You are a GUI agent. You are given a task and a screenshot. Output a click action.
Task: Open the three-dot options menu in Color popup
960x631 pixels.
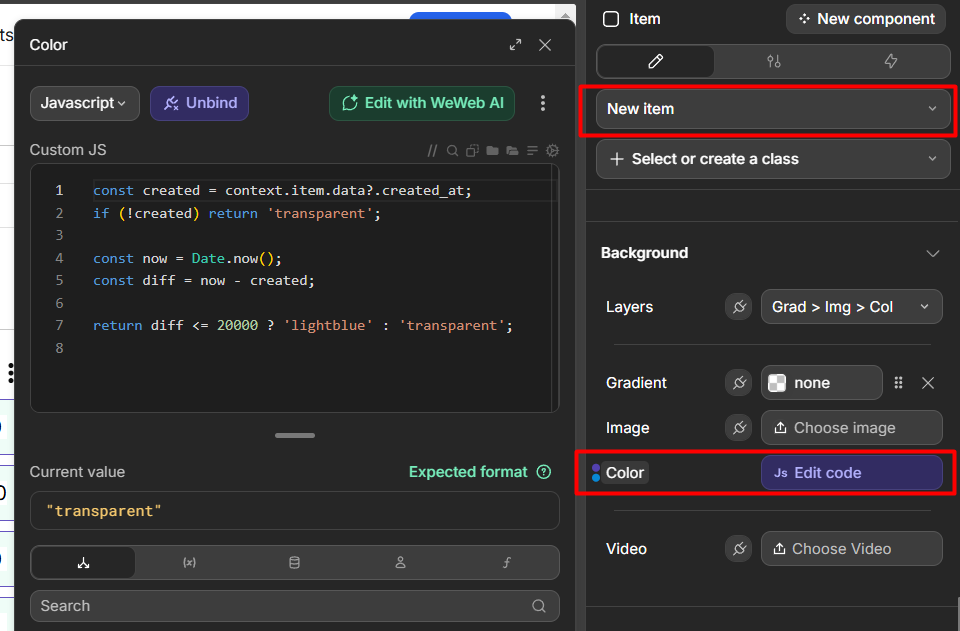point(542,103)
